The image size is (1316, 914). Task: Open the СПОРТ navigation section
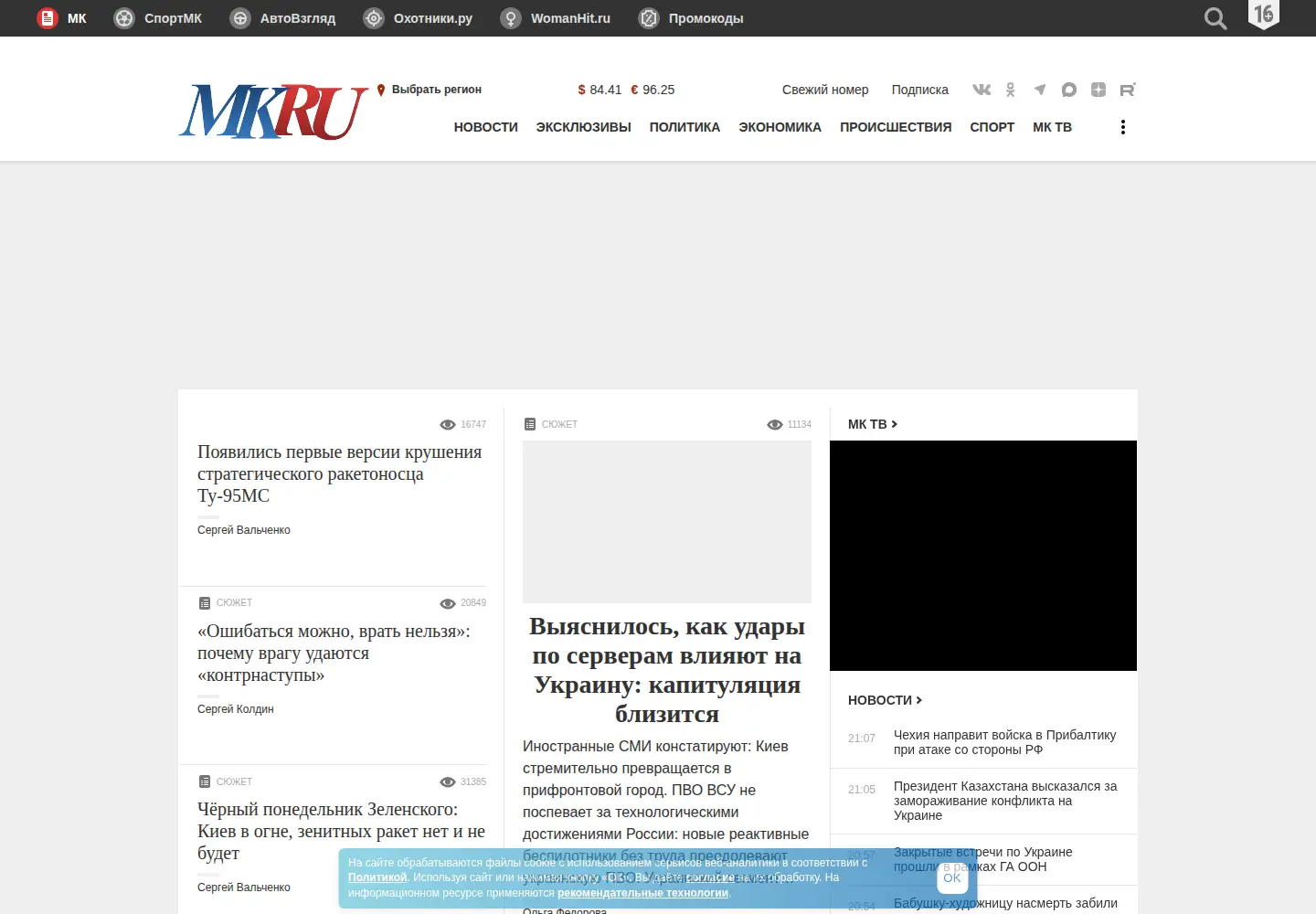pos(992,127)
